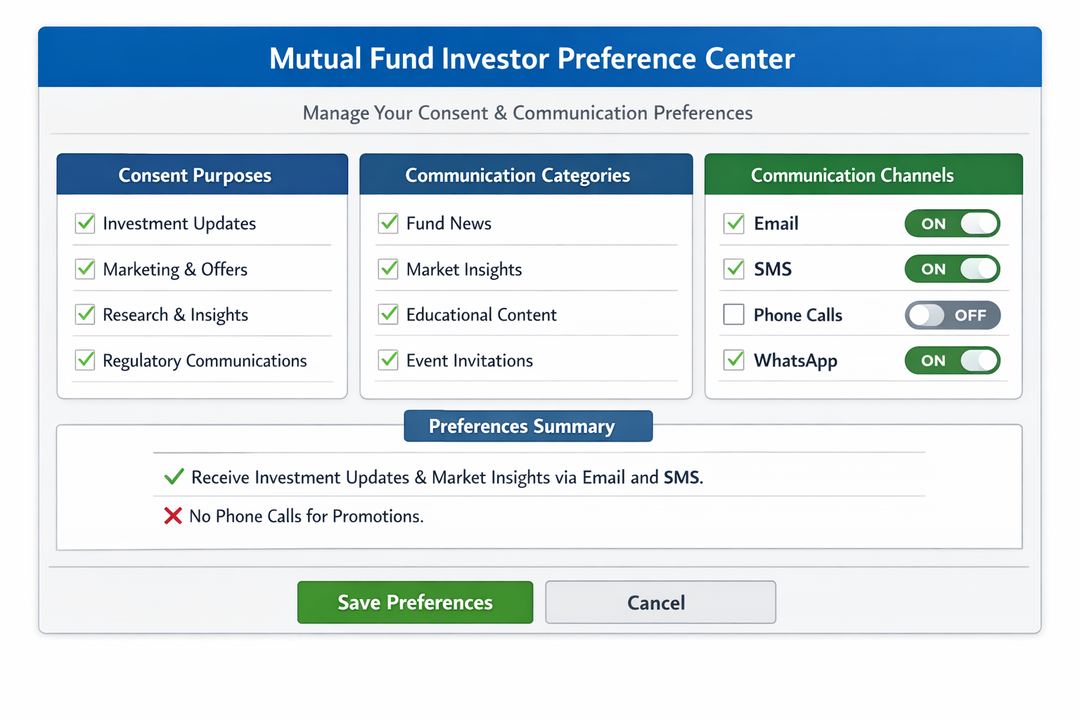The width and height of the screenshot is (1080, 720).
Task: Turn off the SMS switch
Action: pos(952,269)
